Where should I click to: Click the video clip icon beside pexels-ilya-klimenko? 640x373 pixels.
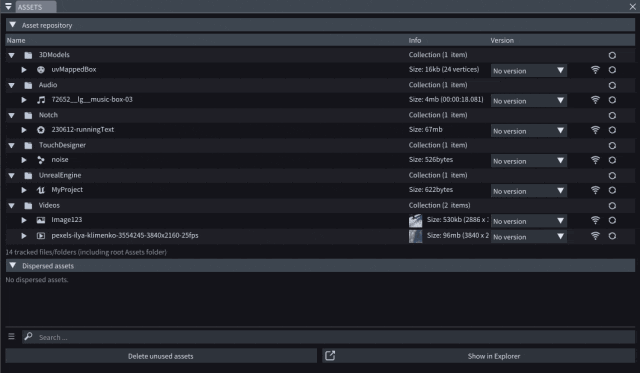tap(41, 235)
